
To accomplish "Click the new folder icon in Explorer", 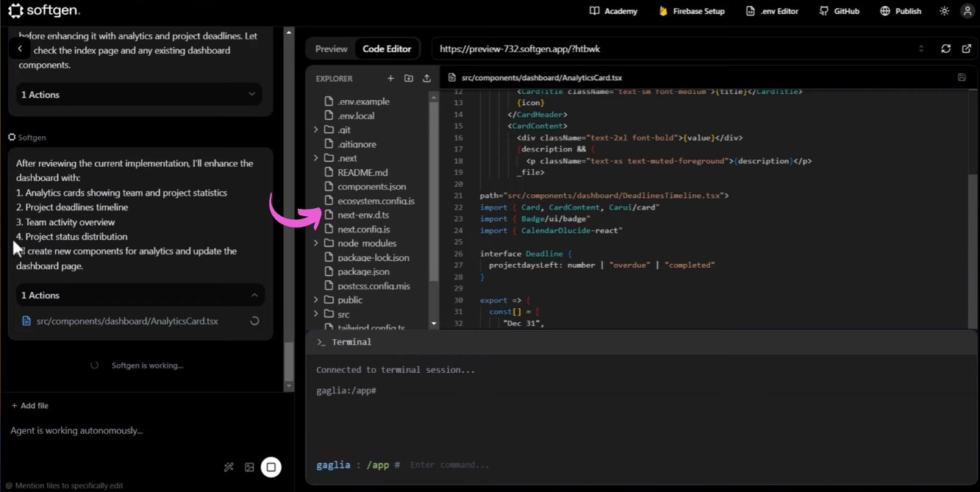I will (409, 78).
